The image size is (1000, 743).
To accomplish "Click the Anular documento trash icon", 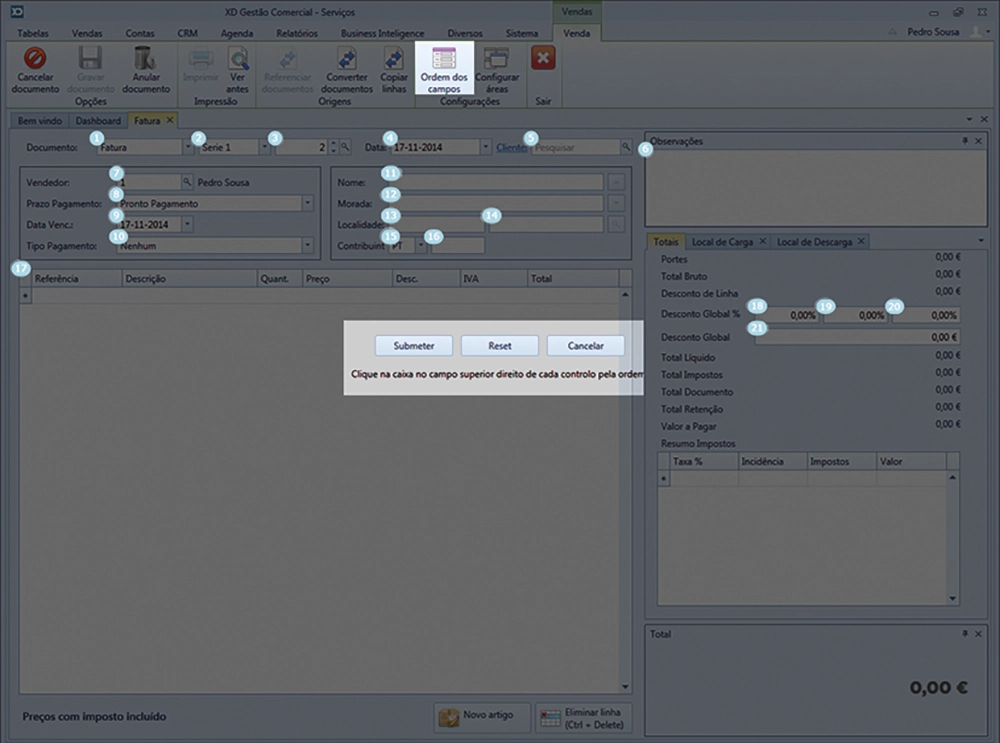I will (145, 60).
